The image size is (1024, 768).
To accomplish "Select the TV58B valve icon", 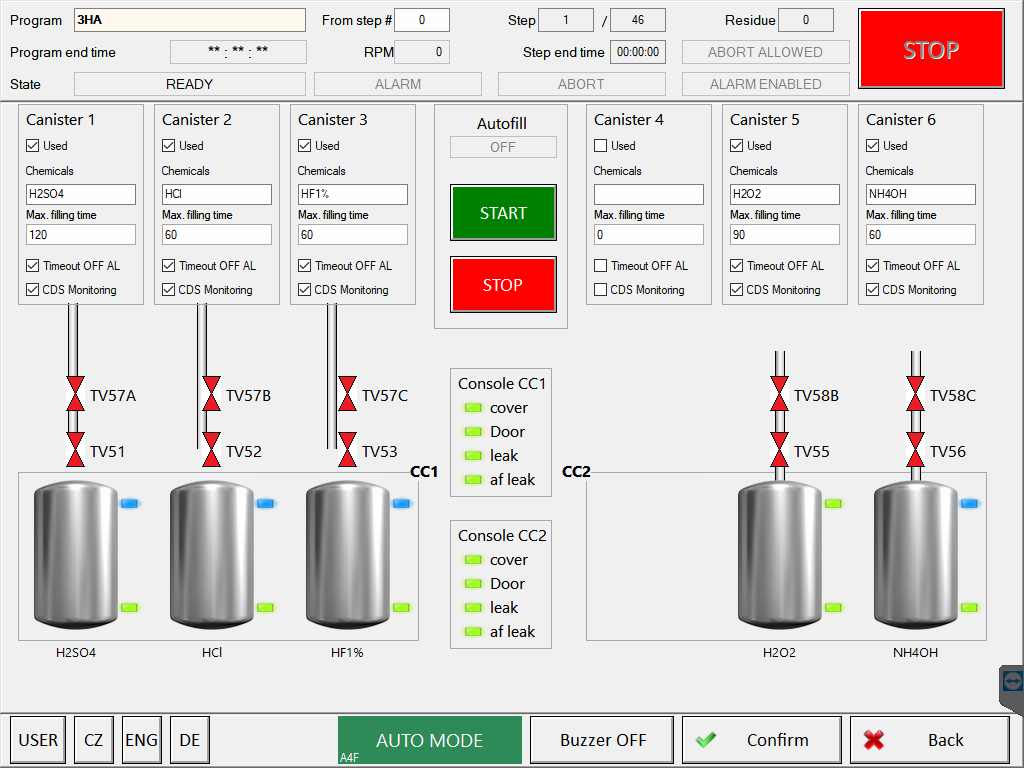I will 779,395.
